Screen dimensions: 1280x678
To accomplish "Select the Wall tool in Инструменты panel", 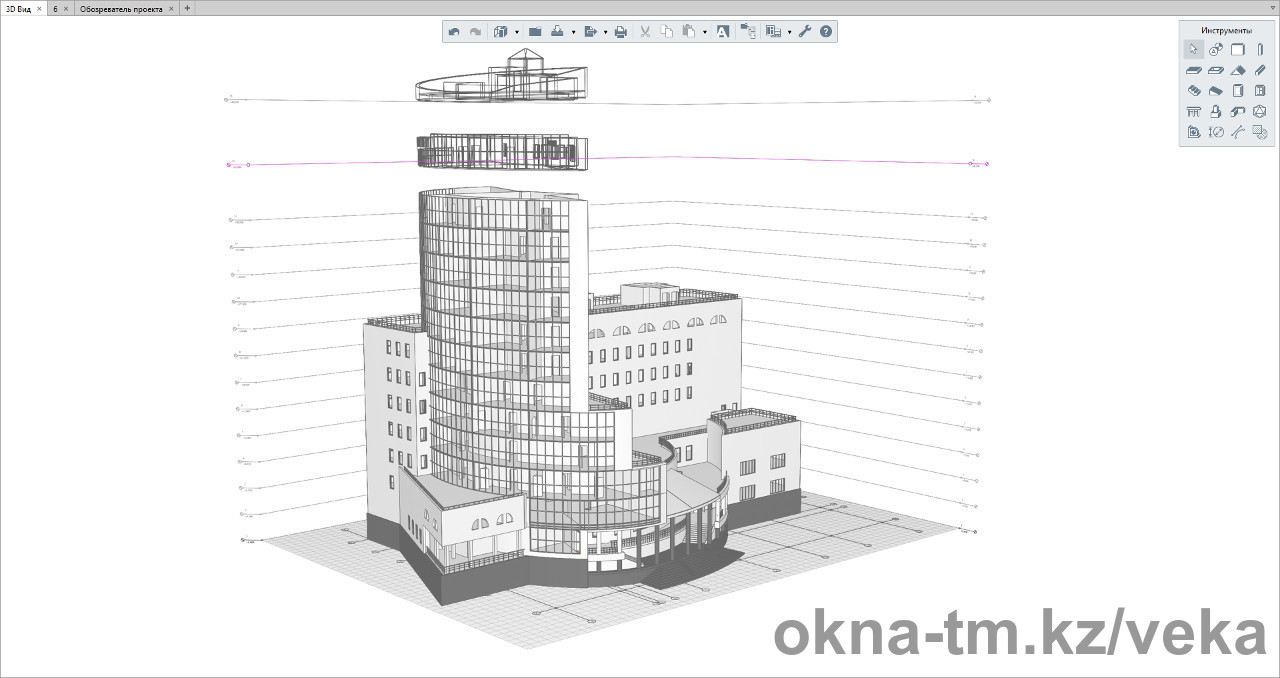I will pyautogui.click(x=1237, y=48).
